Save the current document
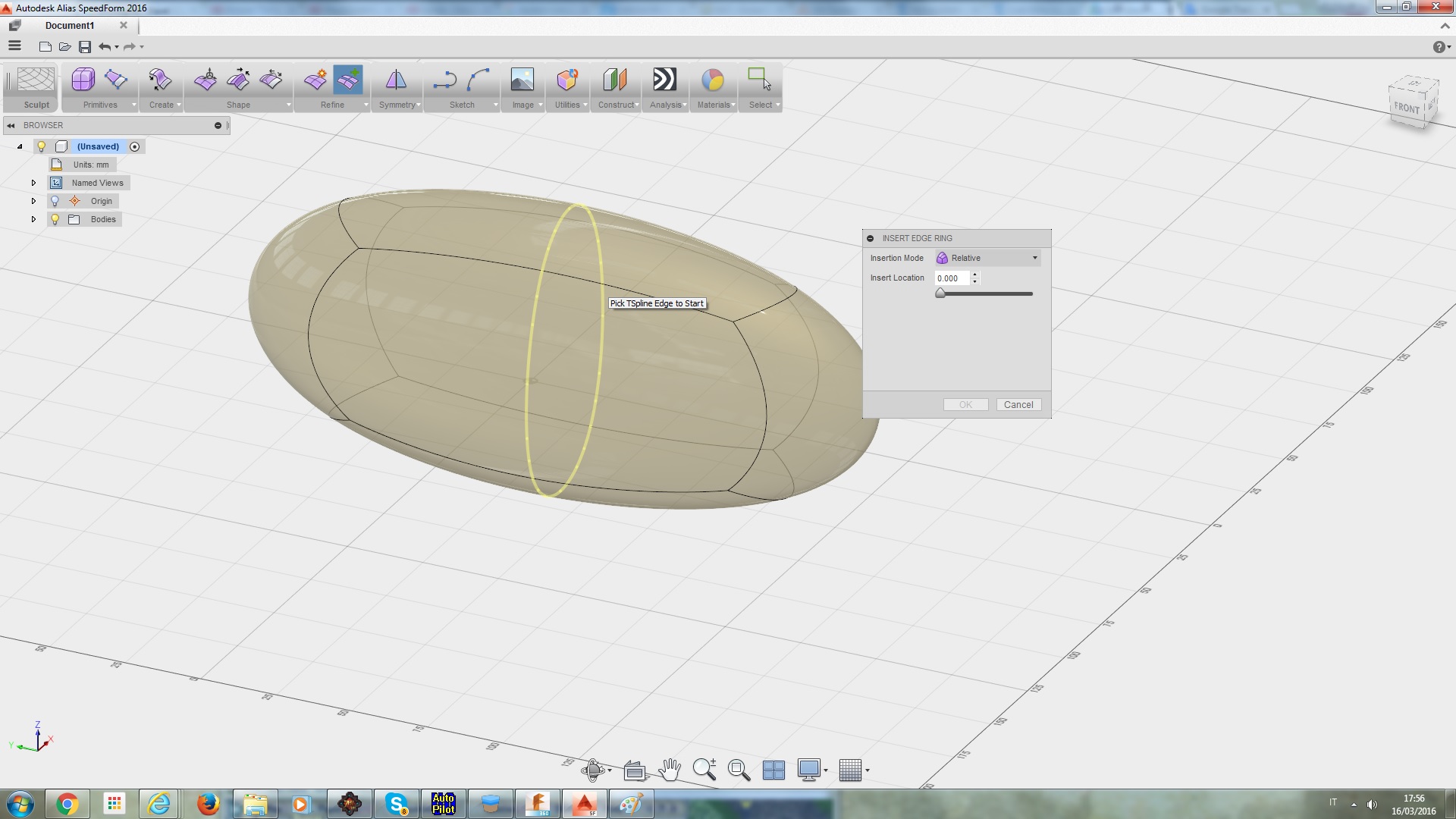 pos(85,47)
